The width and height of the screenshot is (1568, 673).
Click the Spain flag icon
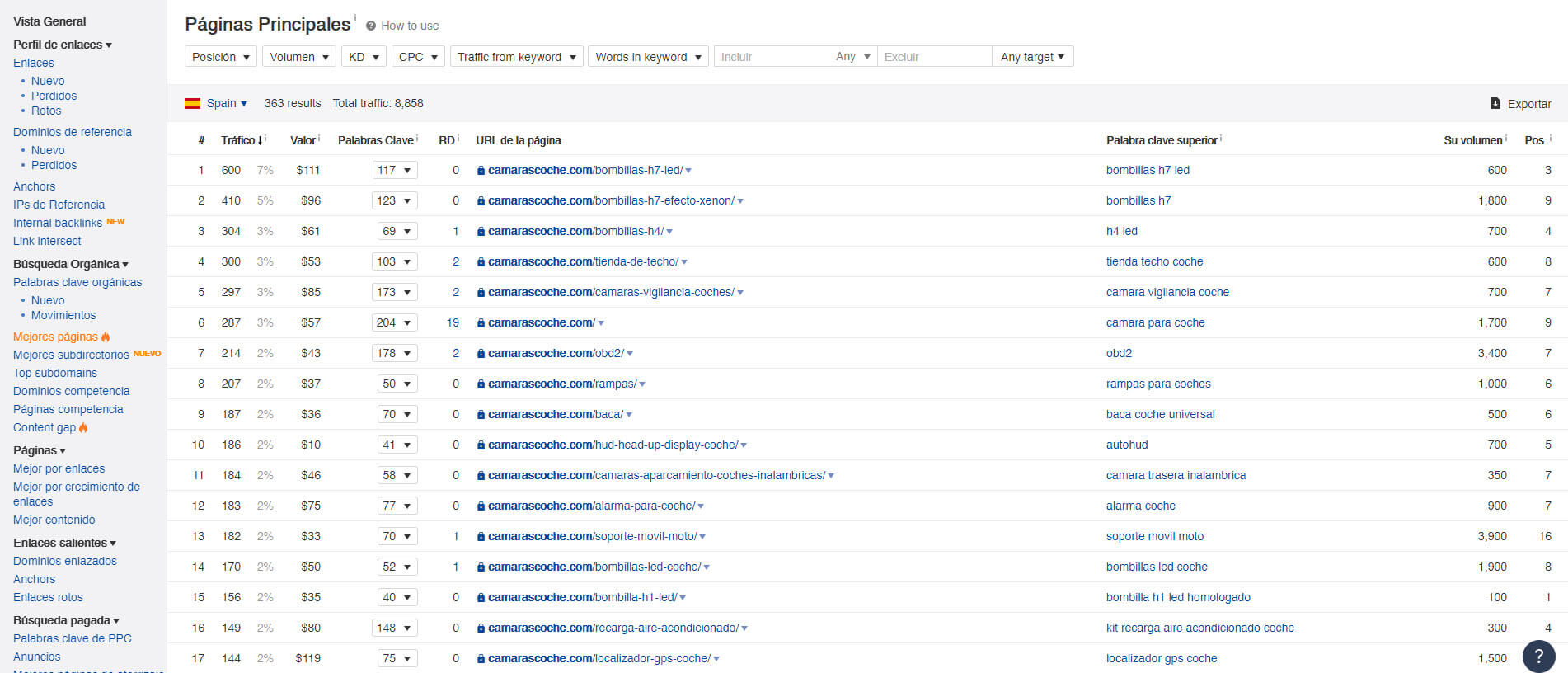click(x=192, y=103)
